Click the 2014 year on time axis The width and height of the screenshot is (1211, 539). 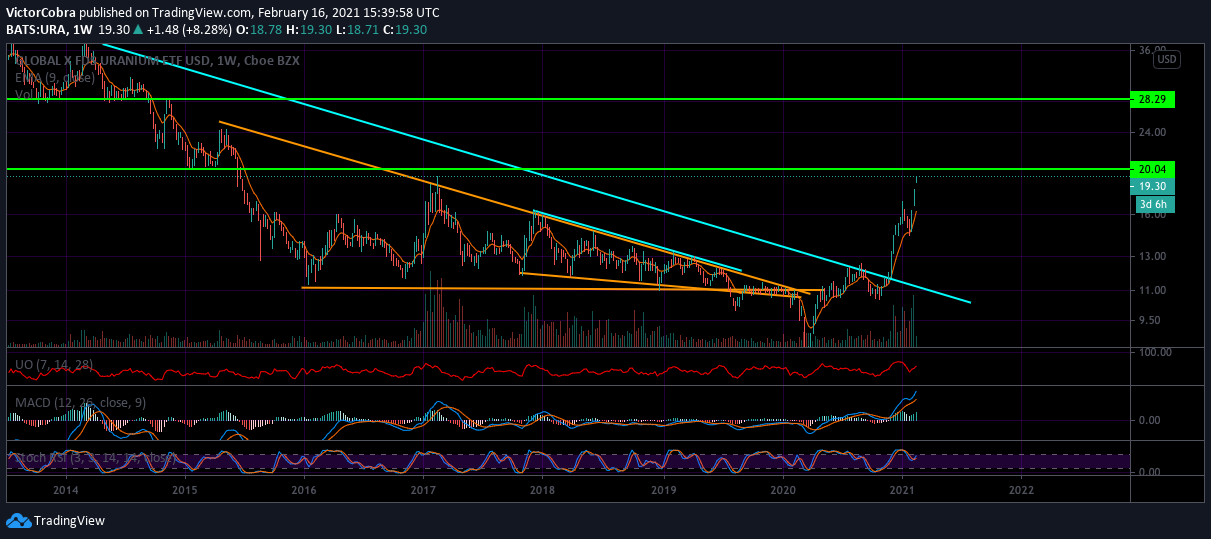coord(66,491)
